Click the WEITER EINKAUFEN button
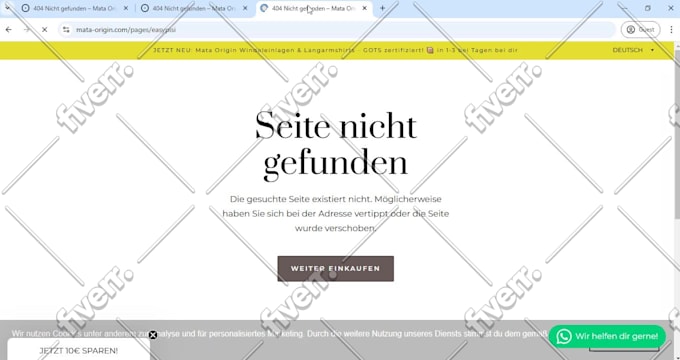 pyautogui.click(x=336, y=268)
